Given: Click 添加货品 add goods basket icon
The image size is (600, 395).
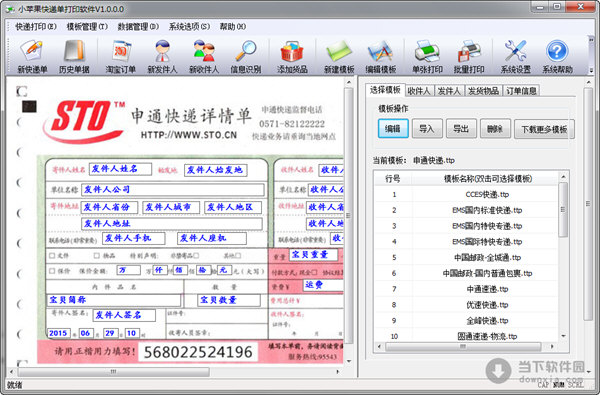Looking at the screenshot, I should (x=292, y=57).
